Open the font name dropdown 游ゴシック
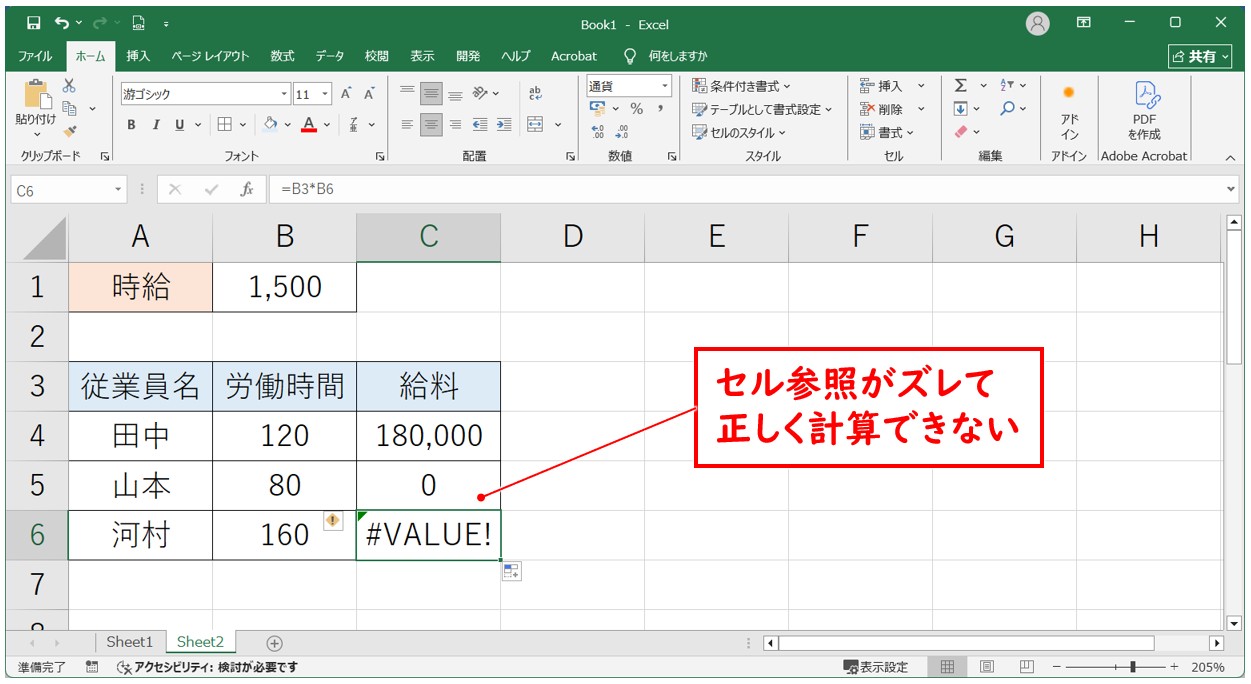The image size is (1251, 684). point(284,94)
